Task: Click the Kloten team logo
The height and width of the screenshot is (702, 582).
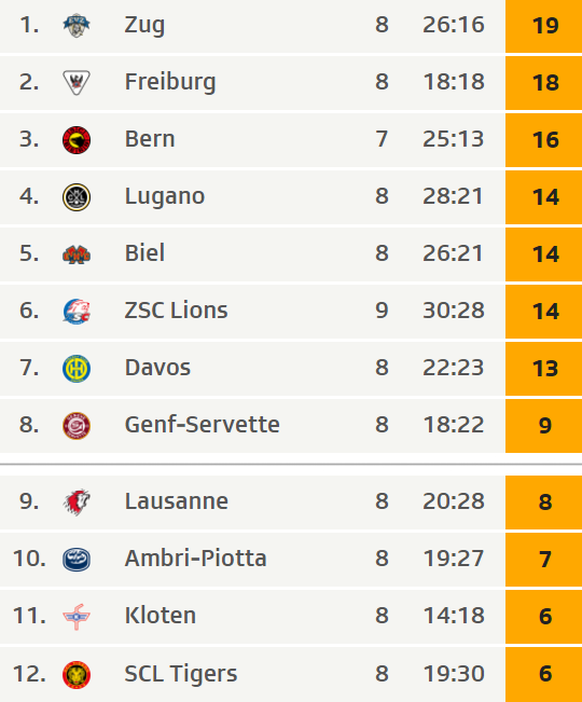Action: tap(76, 616)
